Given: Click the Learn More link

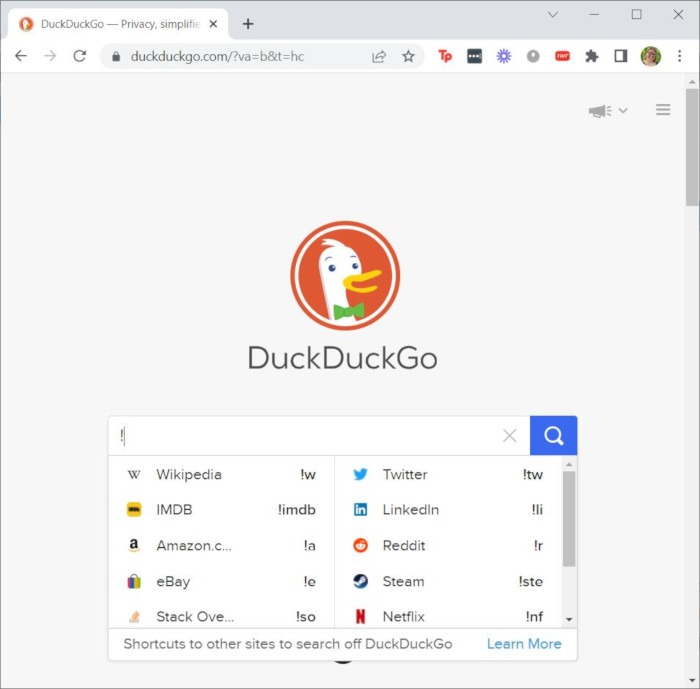Looking at the screenshot, I should [524, 643].
